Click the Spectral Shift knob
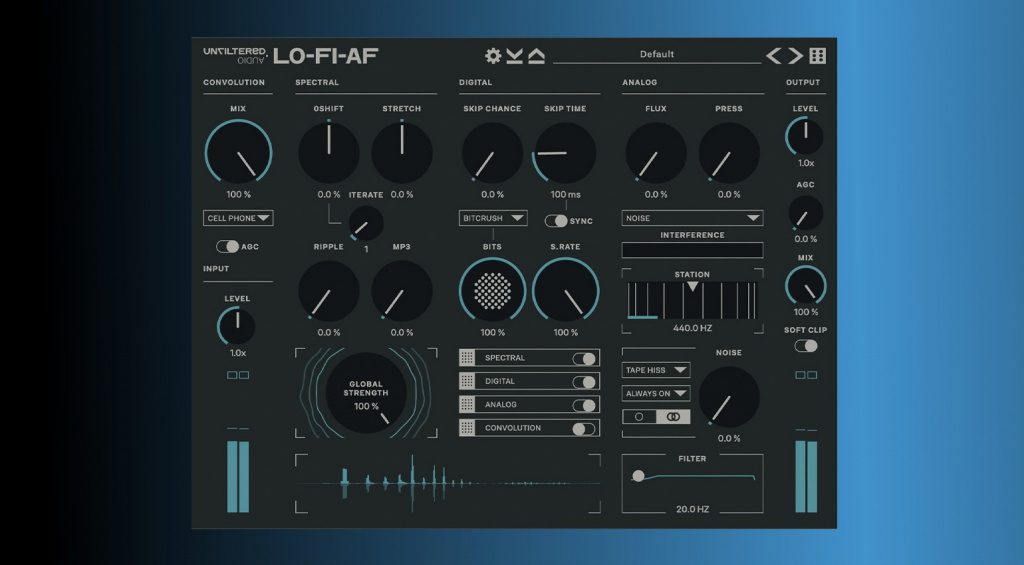1024x565 pixels. [x=328, y=153]
